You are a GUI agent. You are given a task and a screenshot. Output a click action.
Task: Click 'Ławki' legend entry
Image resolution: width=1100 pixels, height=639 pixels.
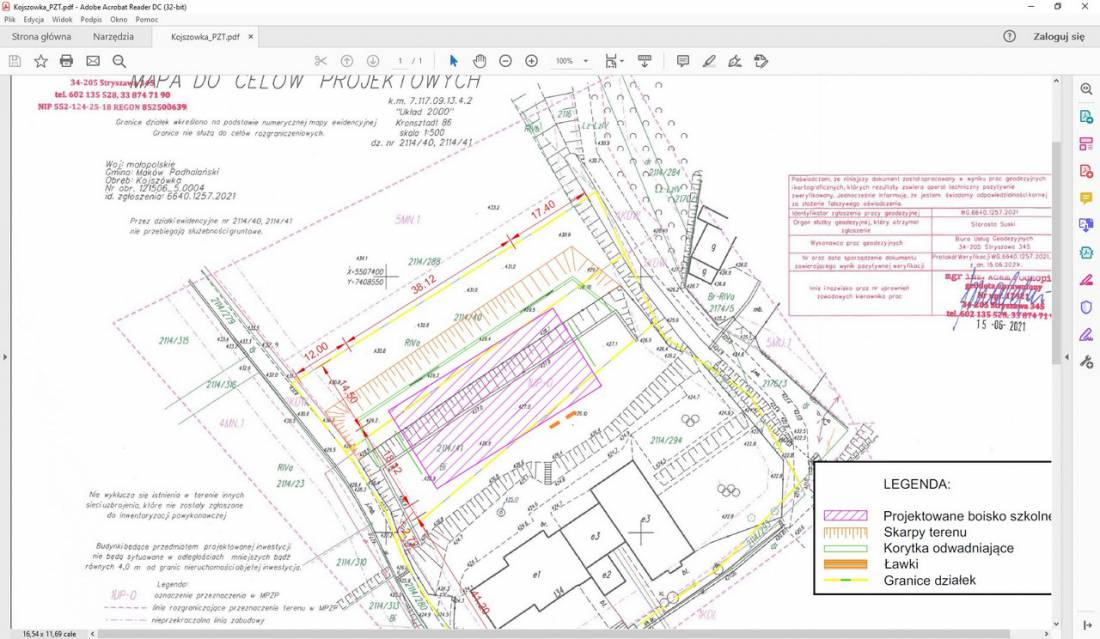click(901, 564)
